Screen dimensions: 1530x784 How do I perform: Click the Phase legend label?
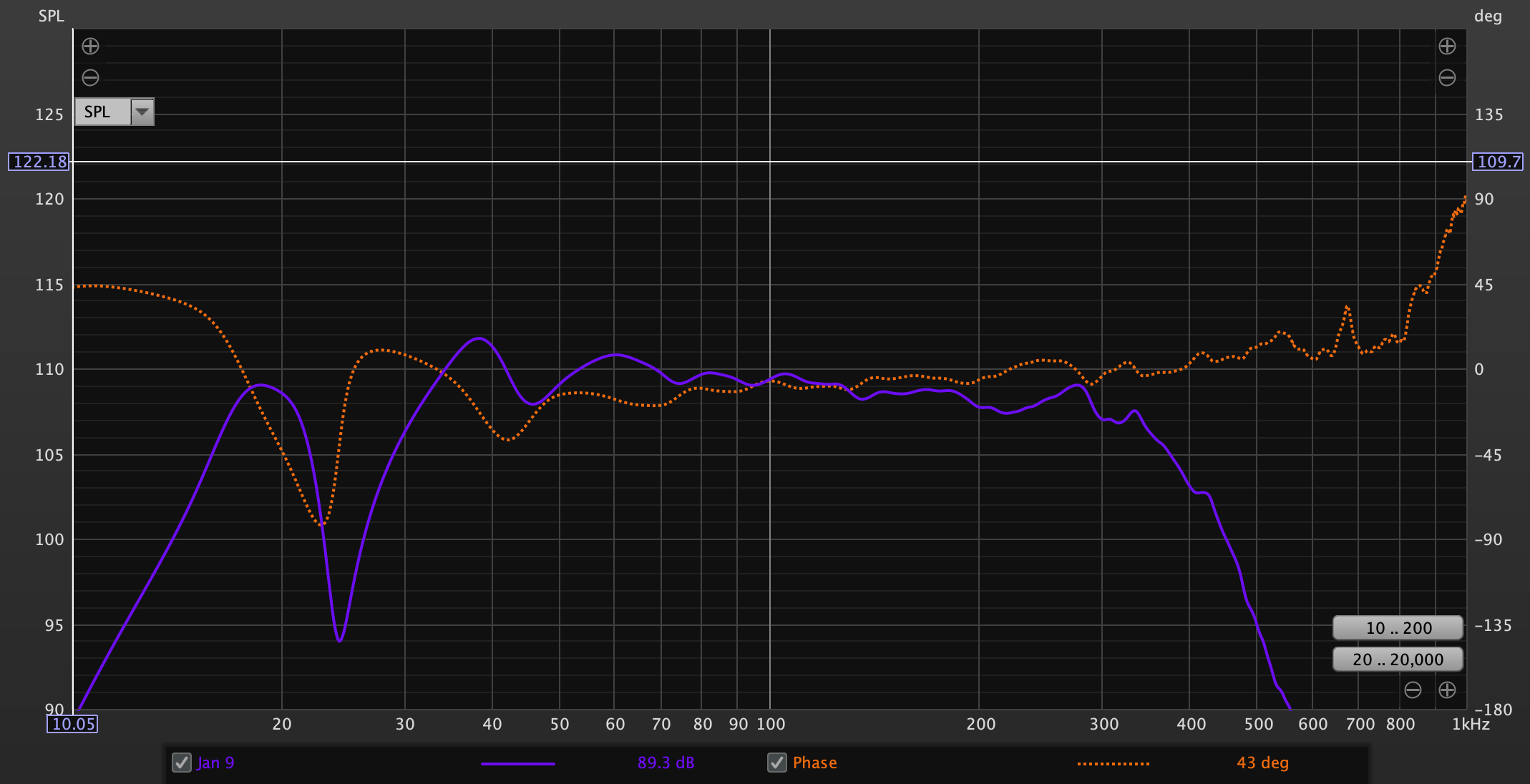[x=814, y=763]
